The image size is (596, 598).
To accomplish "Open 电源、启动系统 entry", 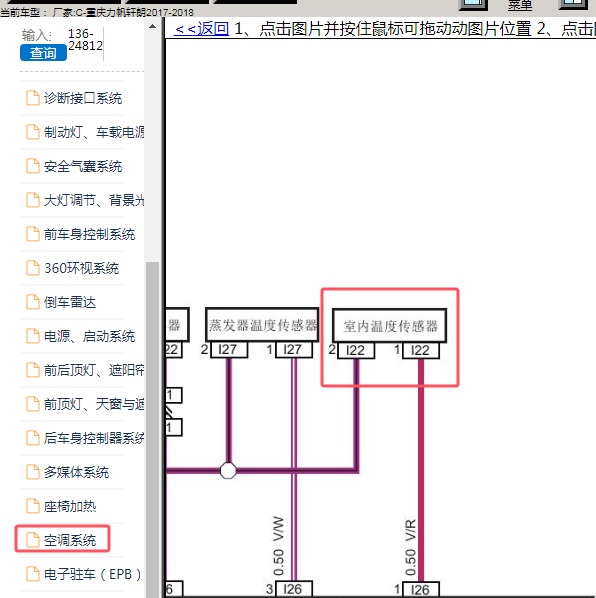I will (89, 336).
